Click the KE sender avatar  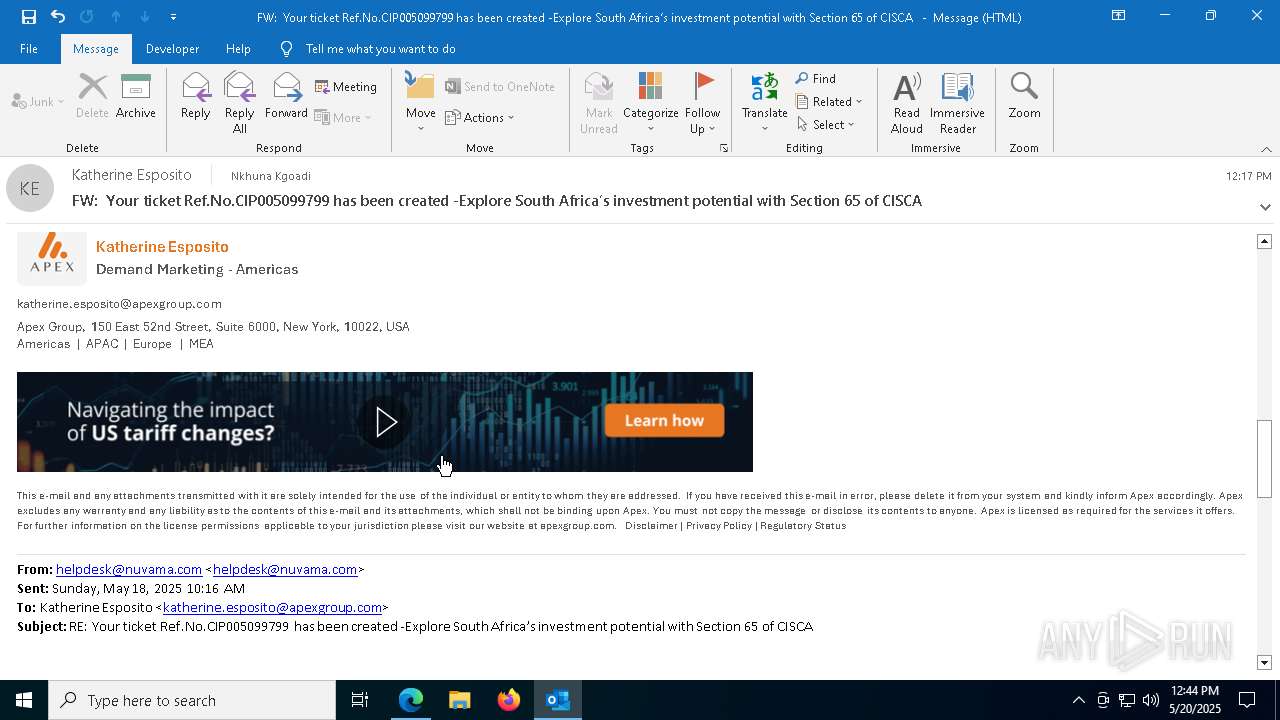[x=30, y=188]
